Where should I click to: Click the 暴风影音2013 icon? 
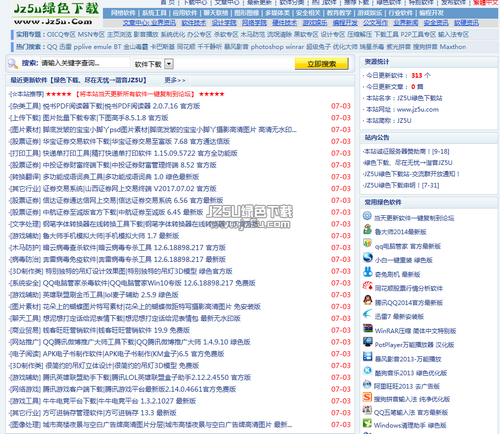tap(367, 356)
